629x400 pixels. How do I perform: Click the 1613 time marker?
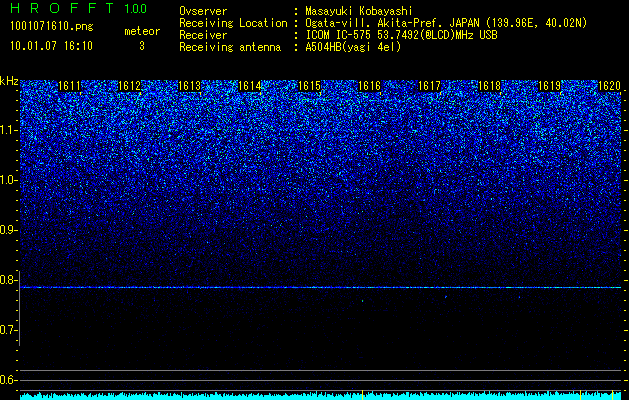[189, 86]
